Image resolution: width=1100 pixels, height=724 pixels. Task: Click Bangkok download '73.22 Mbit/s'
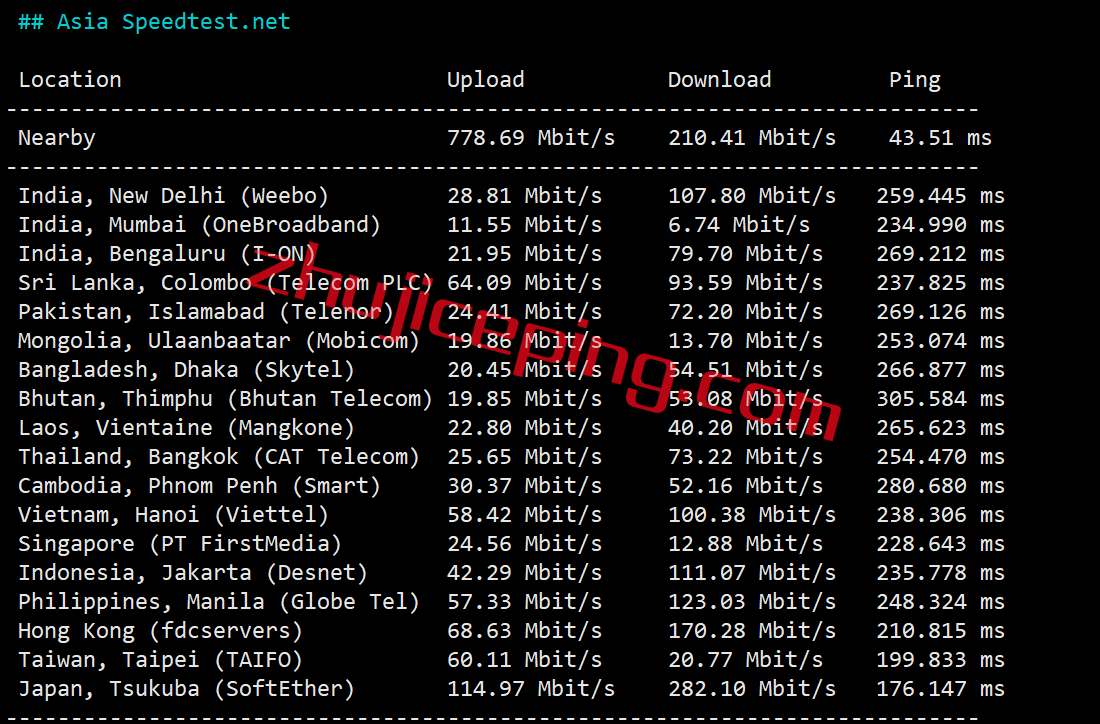pyautogui.click(x=745, y=457)
